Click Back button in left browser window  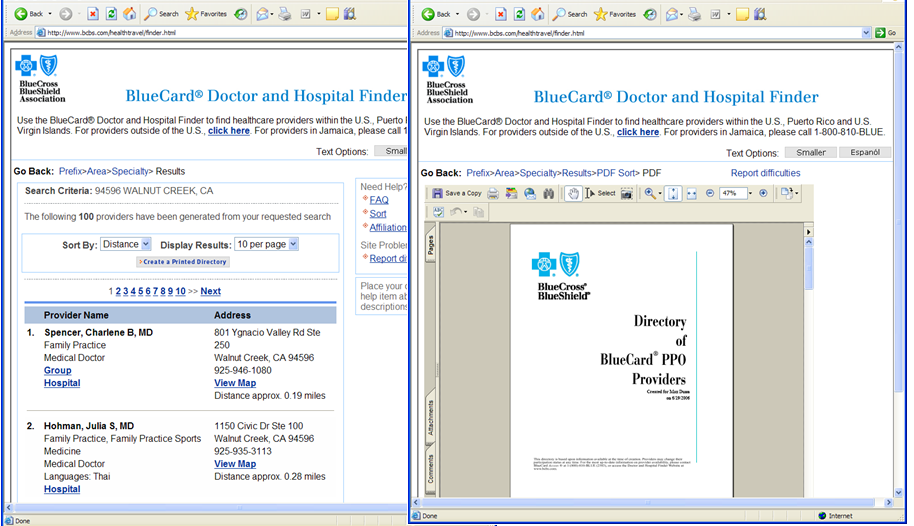point(29,14)
